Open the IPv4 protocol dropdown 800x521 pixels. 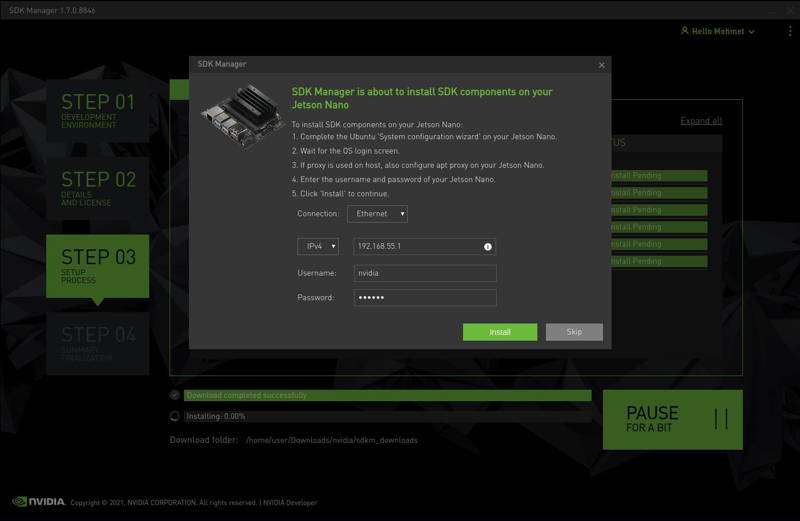point(318,246)
